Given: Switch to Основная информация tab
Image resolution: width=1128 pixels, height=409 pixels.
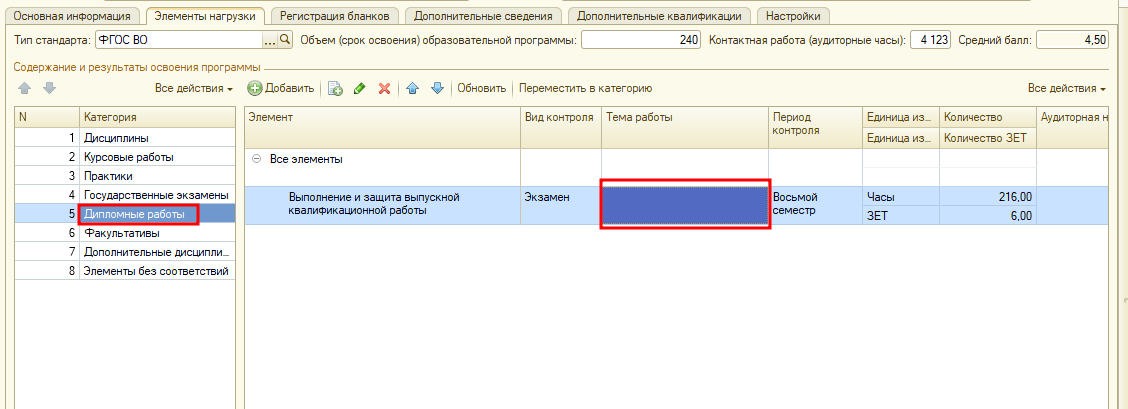Looking at the screenshot, I should (x=72, y=16).
